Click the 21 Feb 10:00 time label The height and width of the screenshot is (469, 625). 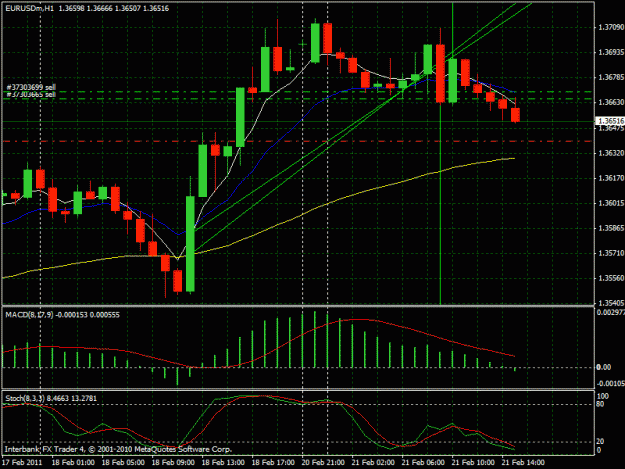coord(473,463)
